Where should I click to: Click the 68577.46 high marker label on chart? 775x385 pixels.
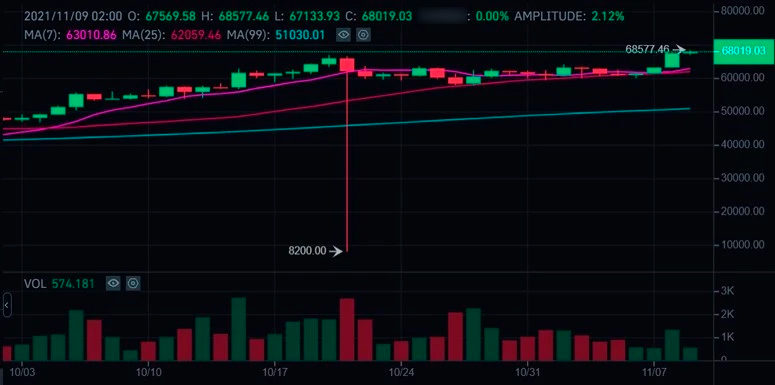pos(647,49)
